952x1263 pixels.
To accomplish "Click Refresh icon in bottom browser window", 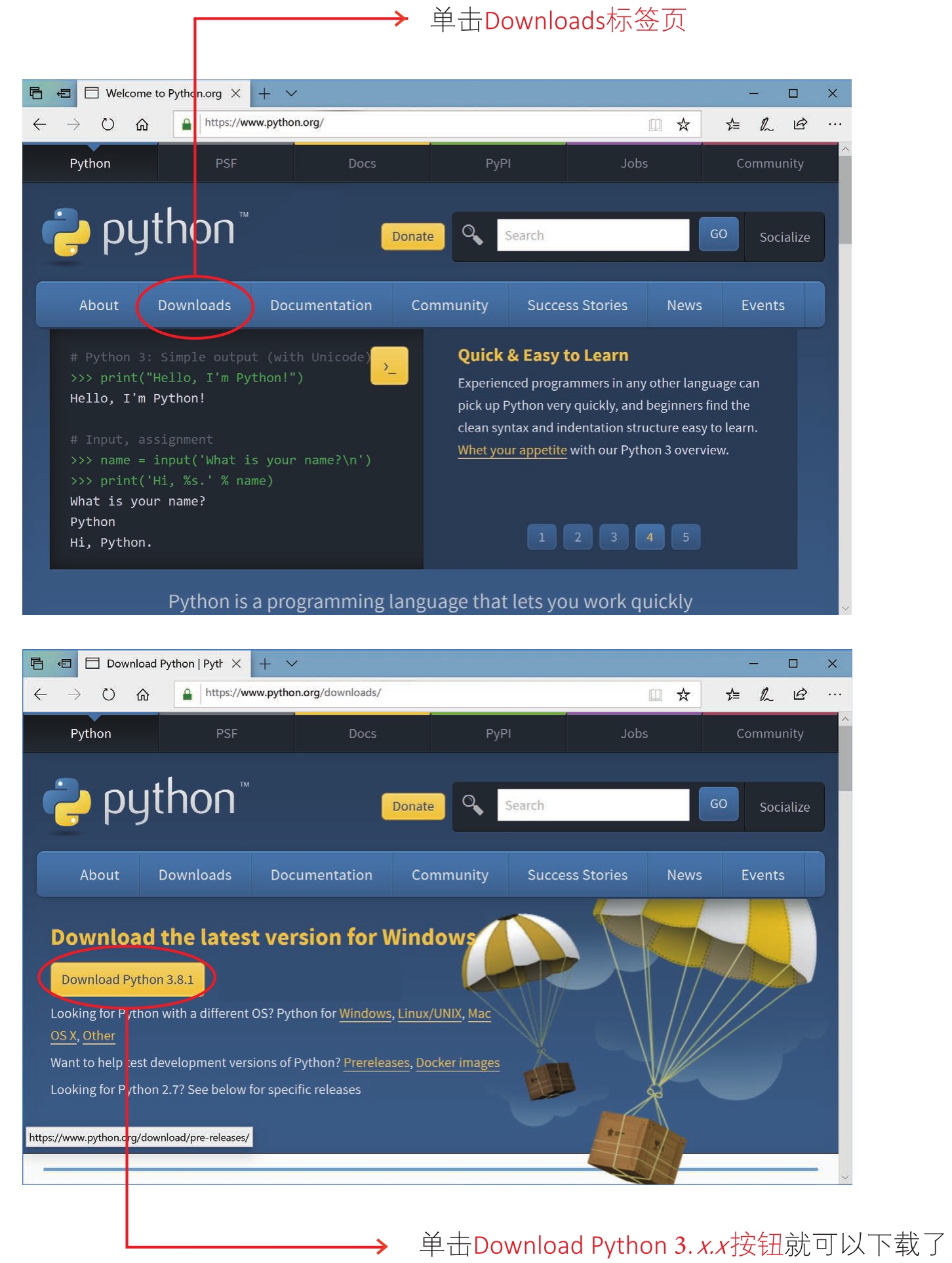I will pos(108,694).
